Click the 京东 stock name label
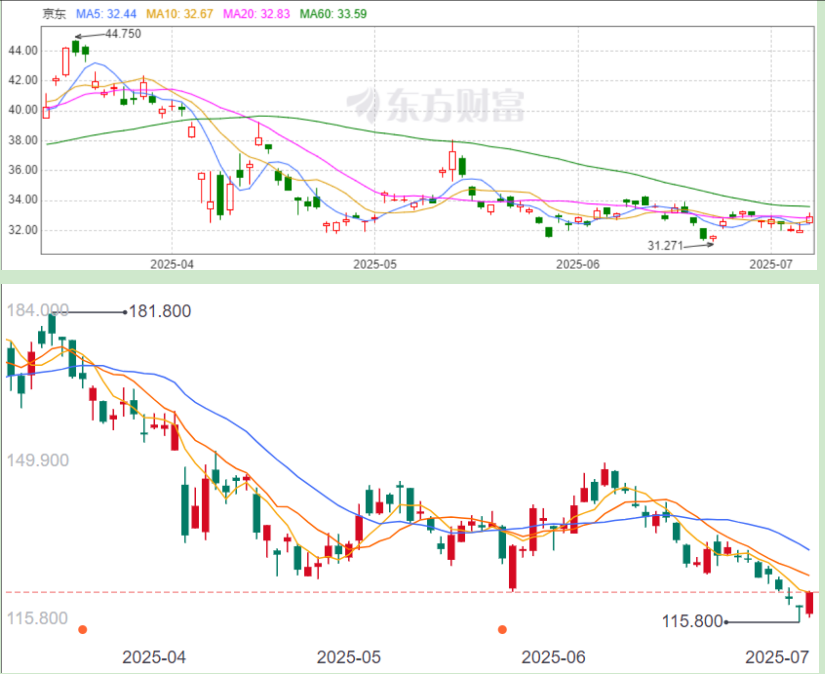Image resolution: width=825 pixels, height=674 pixels. tap(55, 14)
